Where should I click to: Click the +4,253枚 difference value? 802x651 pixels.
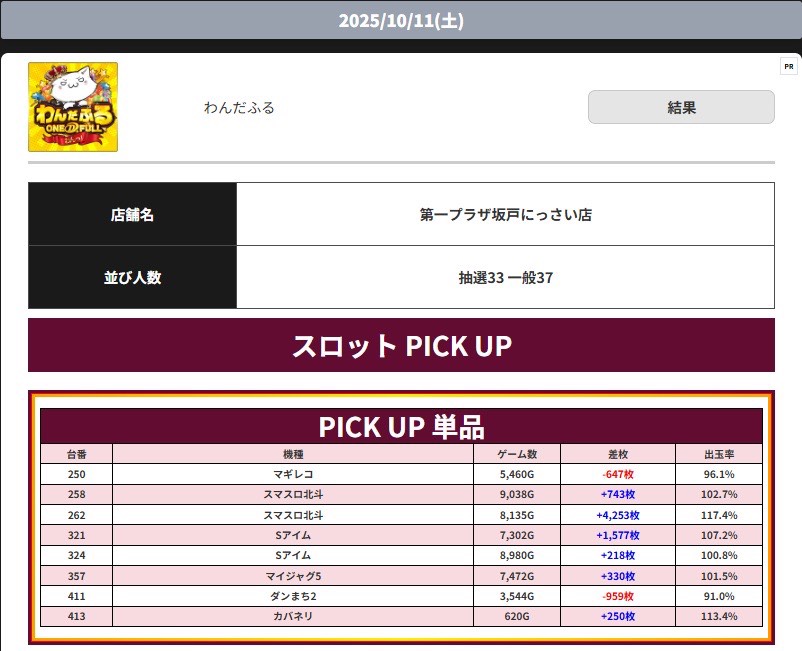(618, 515)
